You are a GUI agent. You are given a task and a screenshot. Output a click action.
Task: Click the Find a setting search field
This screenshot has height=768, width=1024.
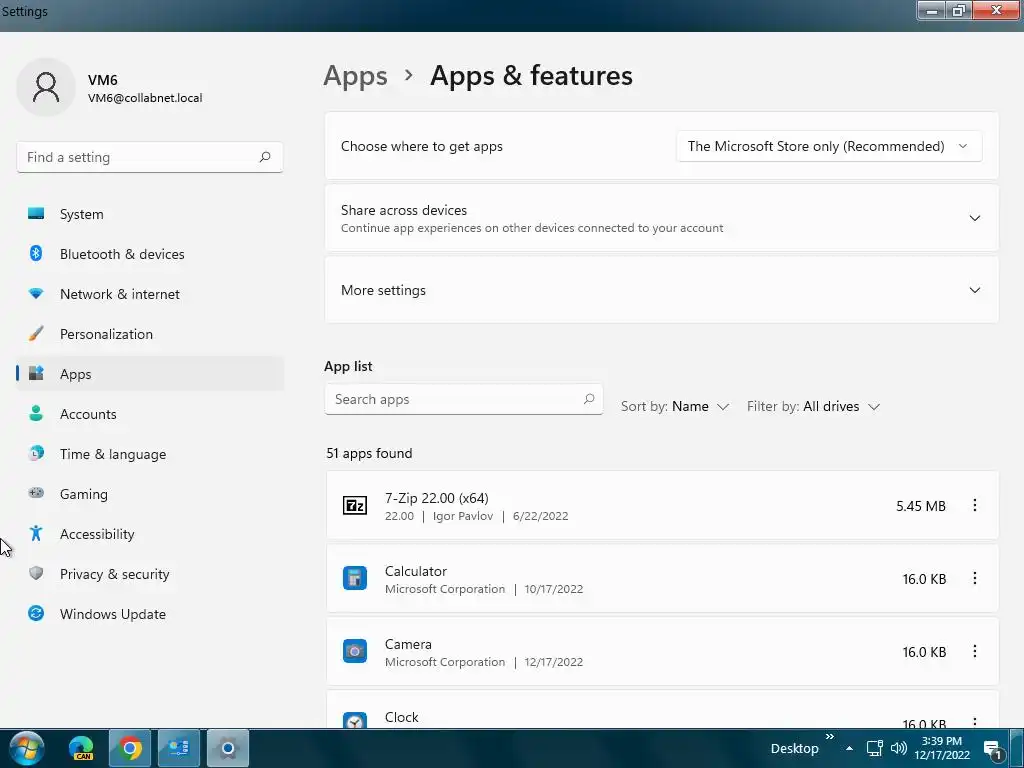click(150, 157)
